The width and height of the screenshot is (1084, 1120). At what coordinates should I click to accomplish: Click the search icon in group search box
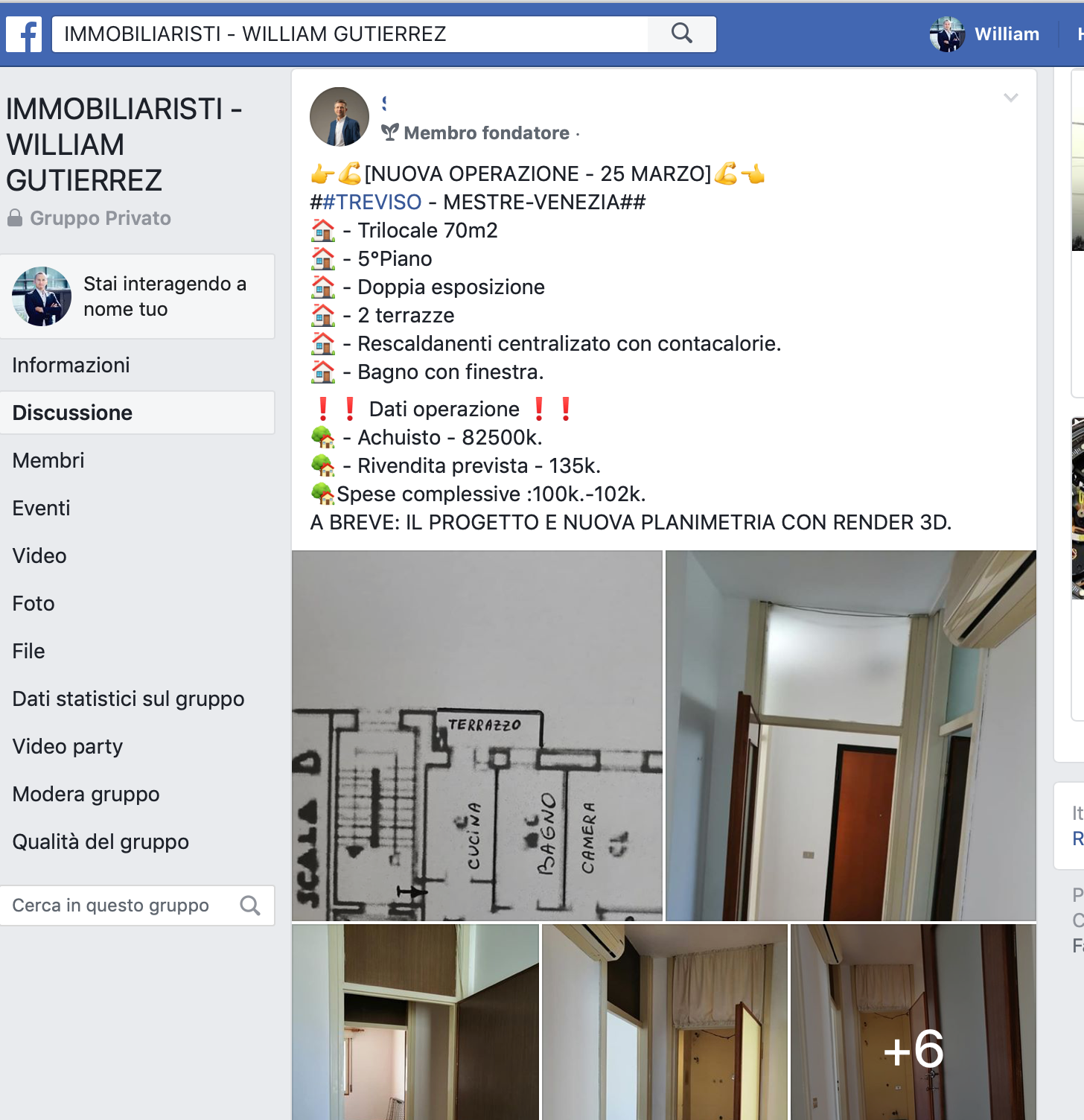(x=250, y=906)
